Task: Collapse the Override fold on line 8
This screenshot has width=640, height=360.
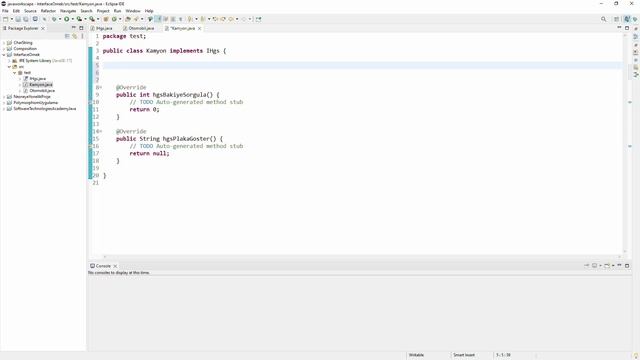Action: click(101, 87)
